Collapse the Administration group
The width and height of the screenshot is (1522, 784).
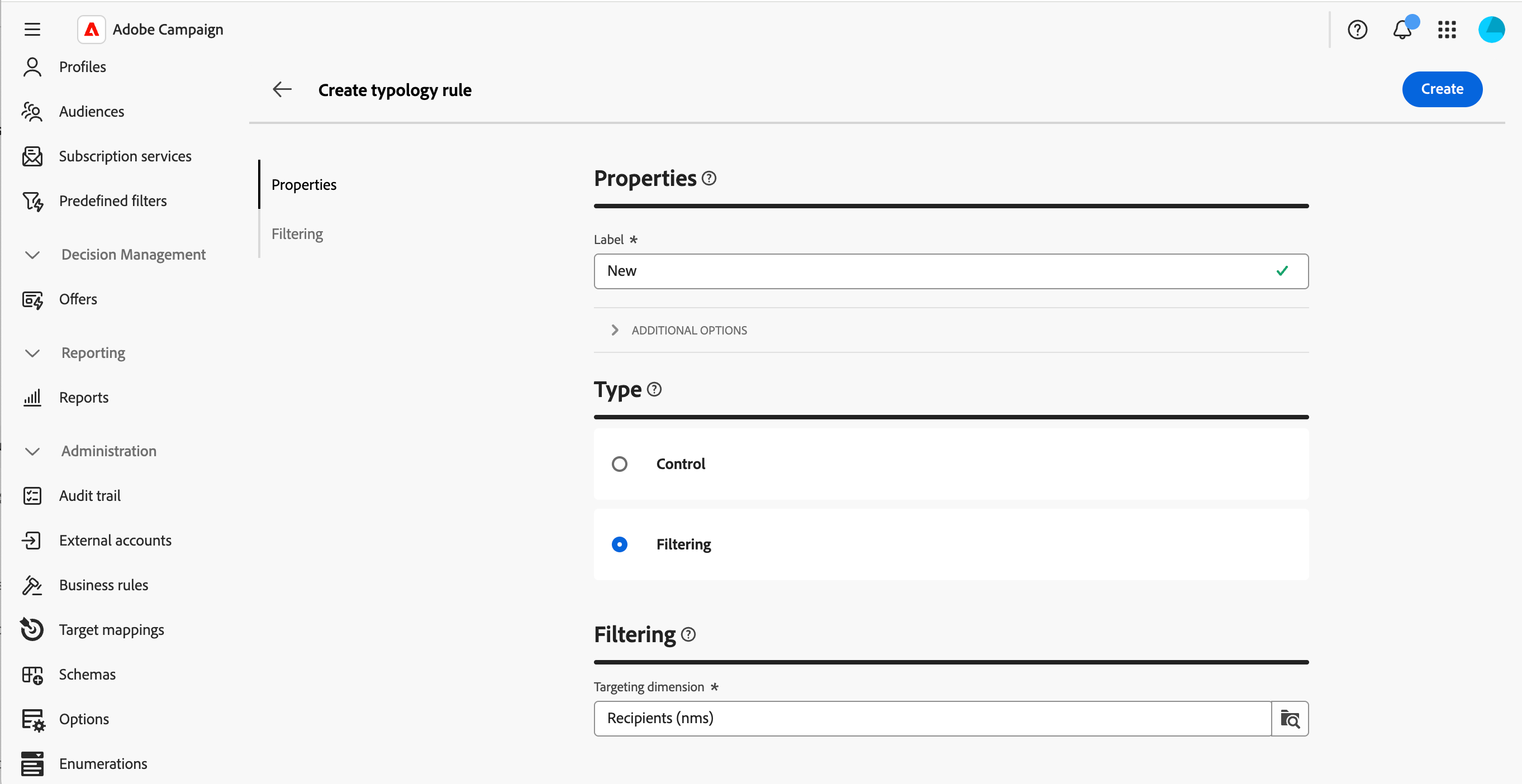32,451
